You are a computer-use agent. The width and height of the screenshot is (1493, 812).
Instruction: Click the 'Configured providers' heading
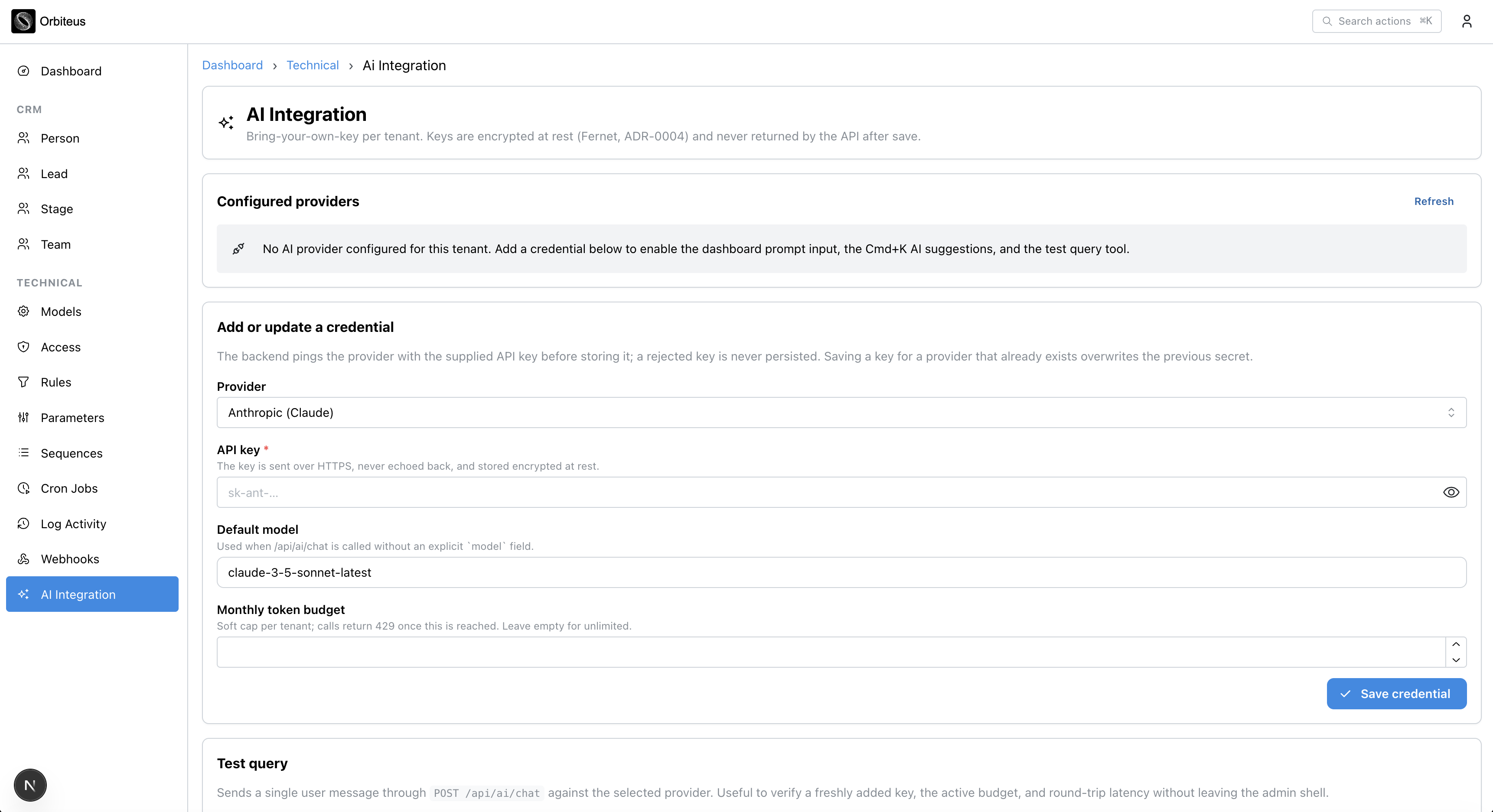tap(288, 201)
